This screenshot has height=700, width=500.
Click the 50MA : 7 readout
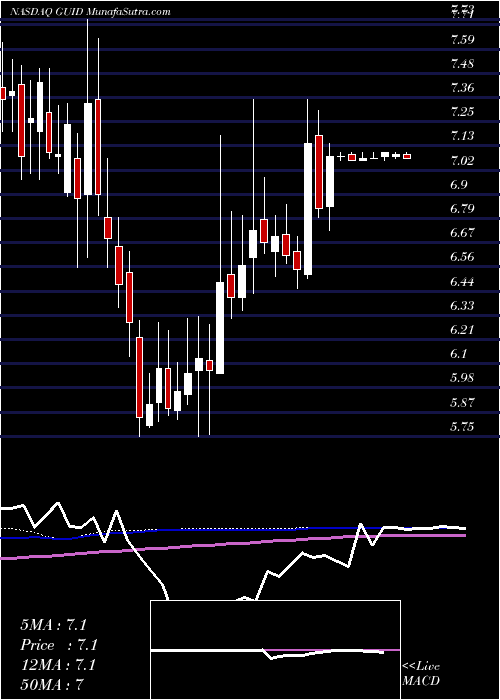(x=52, y=685)
